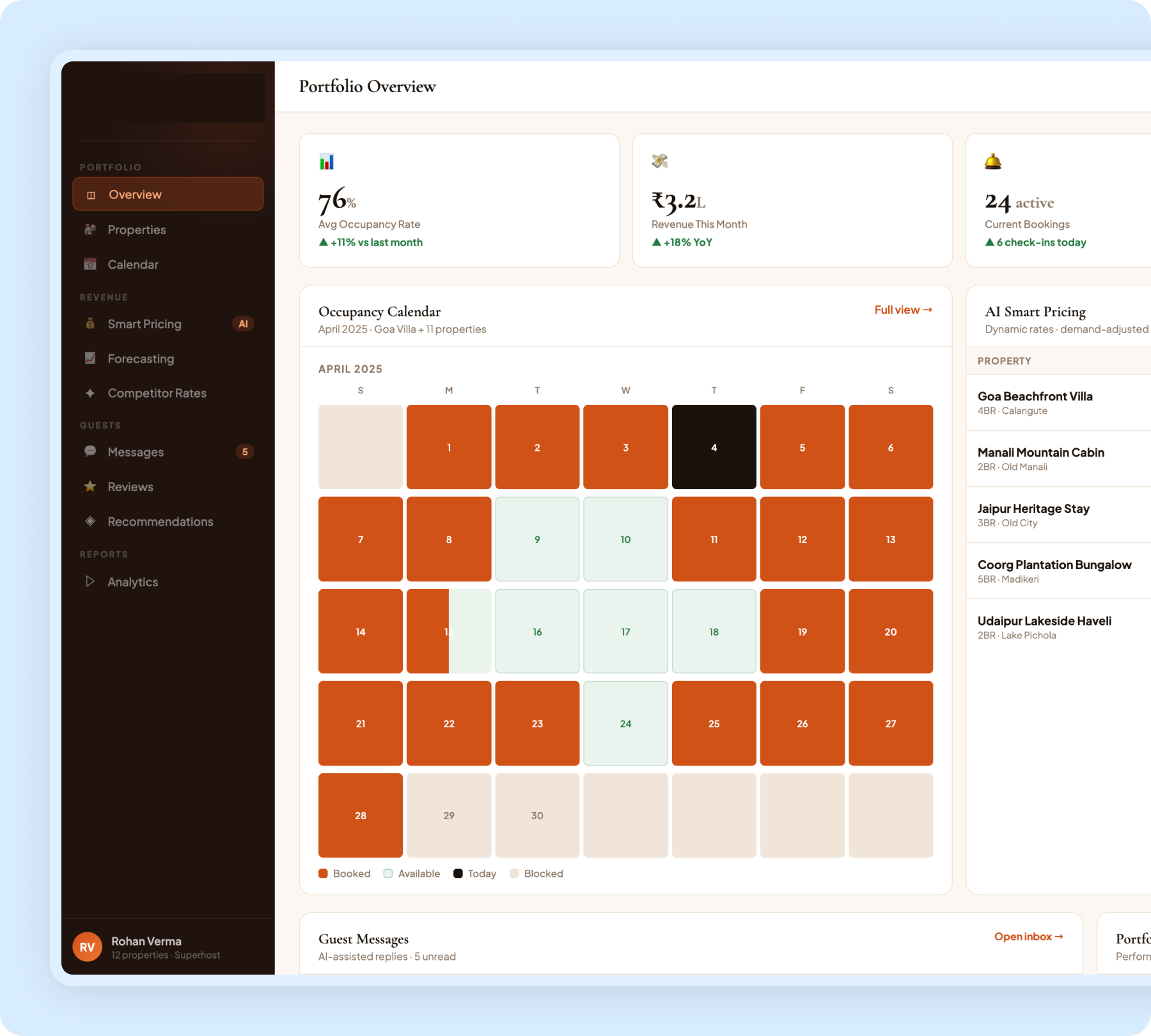The image size is (1151, 1036).
Task: Toggle the Available legend swatch
Action: 387,873
